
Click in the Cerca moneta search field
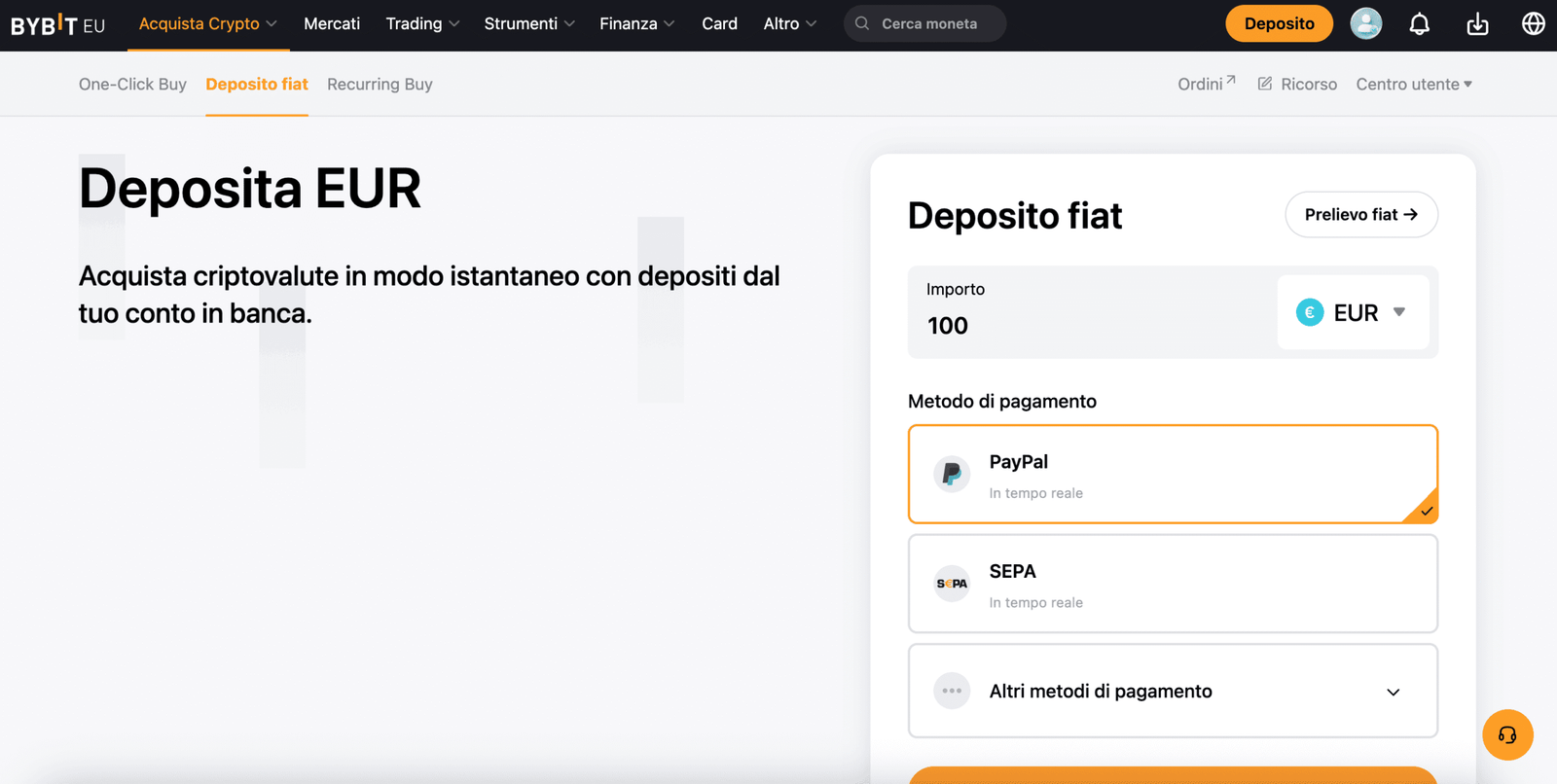pos(924,23)
